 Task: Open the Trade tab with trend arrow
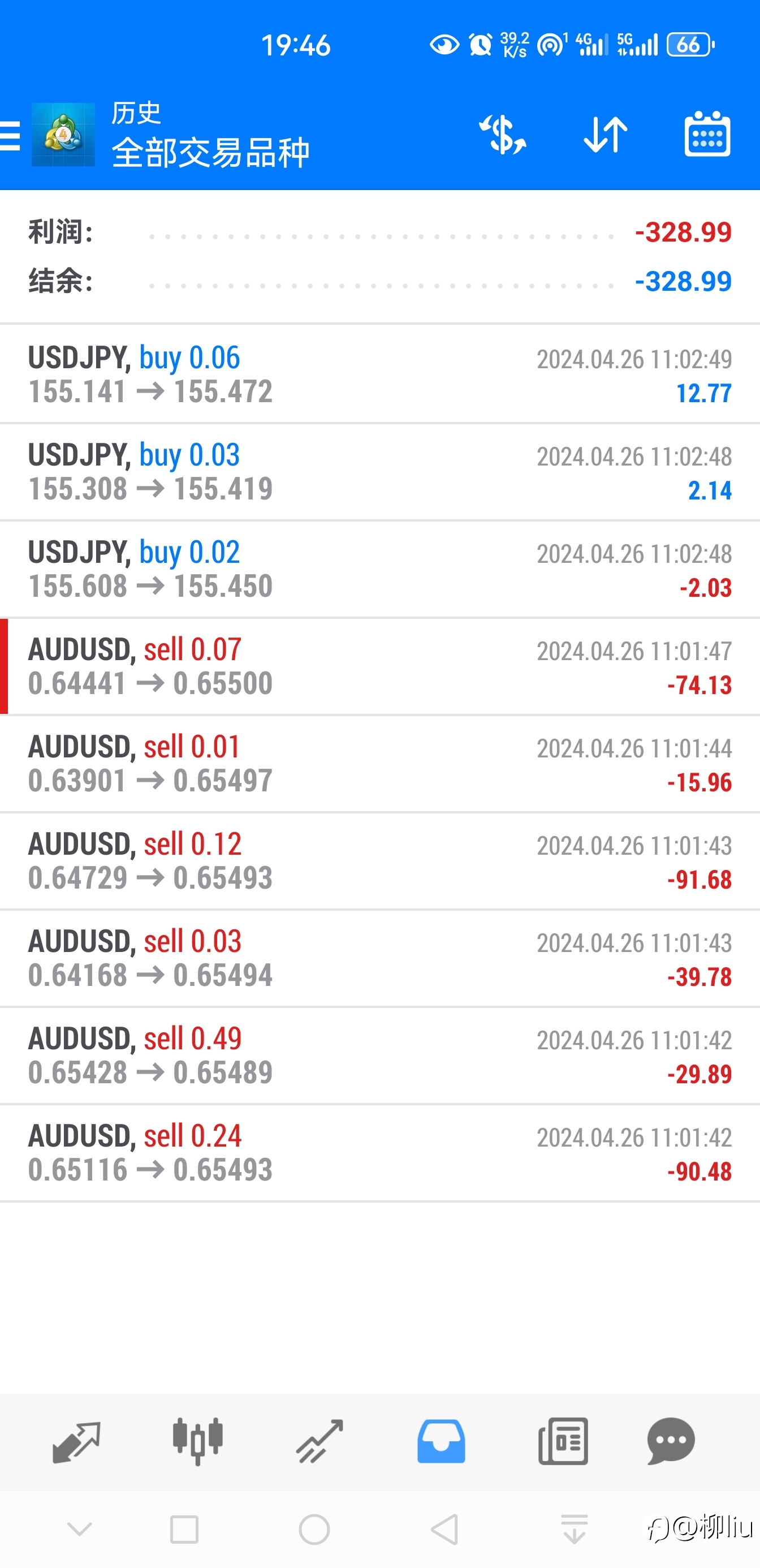point(319,1441)
